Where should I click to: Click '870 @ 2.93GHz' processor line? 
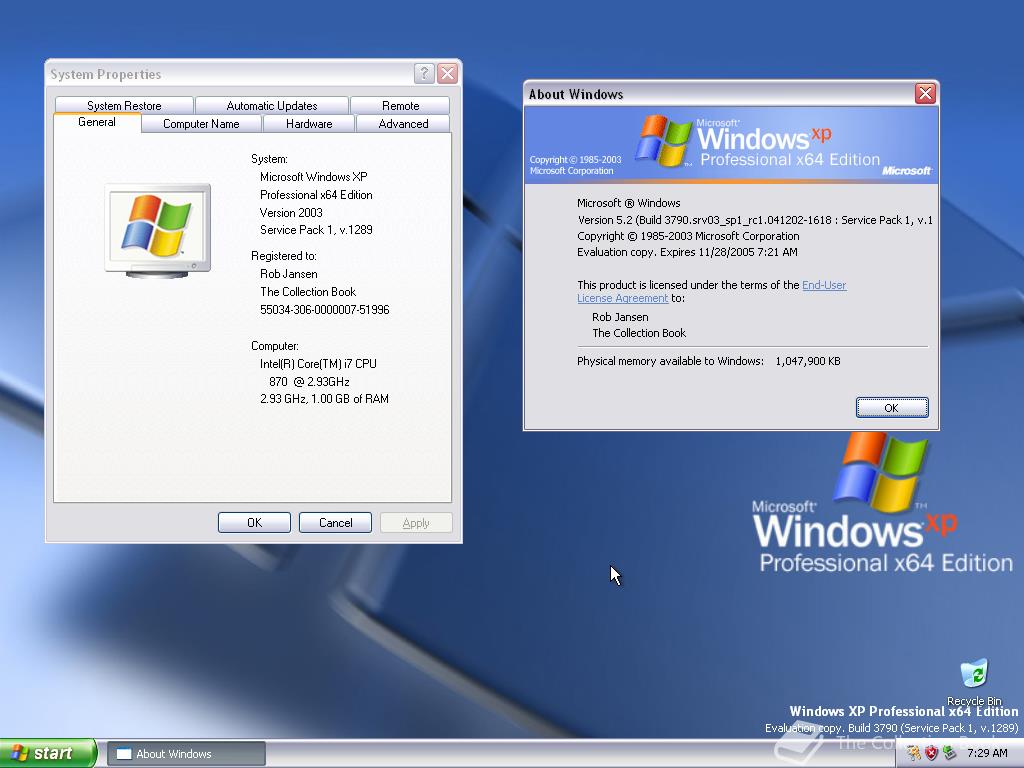[x=309, y=381]
